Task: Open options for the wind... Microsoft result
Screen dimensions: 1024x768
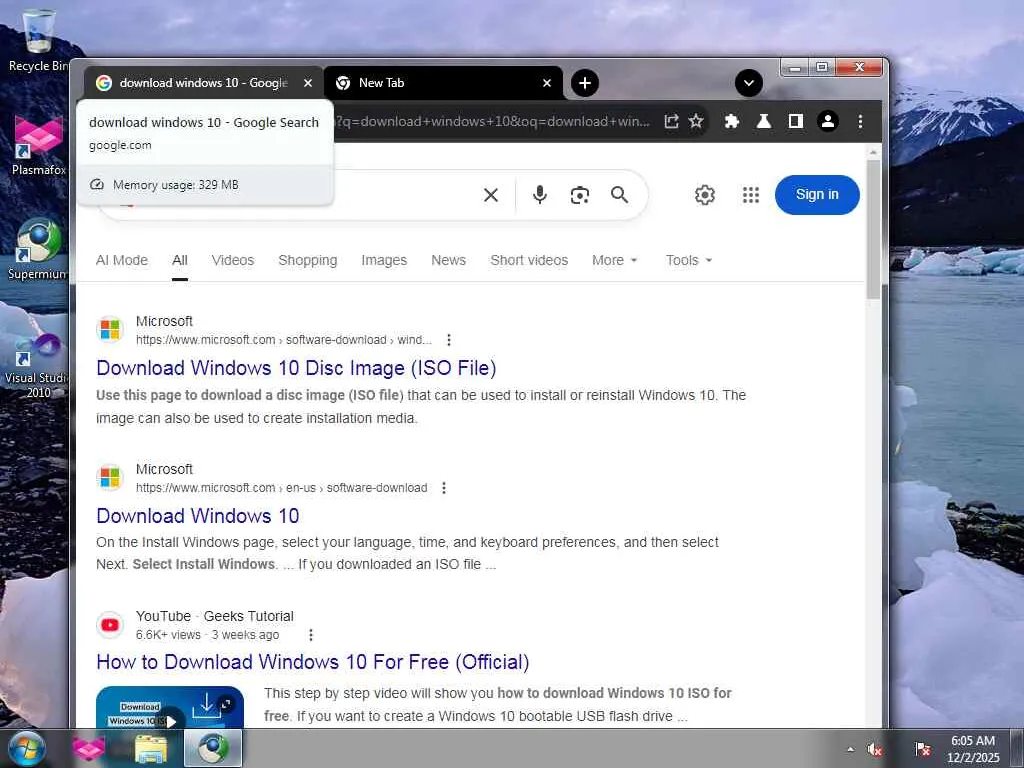Action: [x=449, y=340]
